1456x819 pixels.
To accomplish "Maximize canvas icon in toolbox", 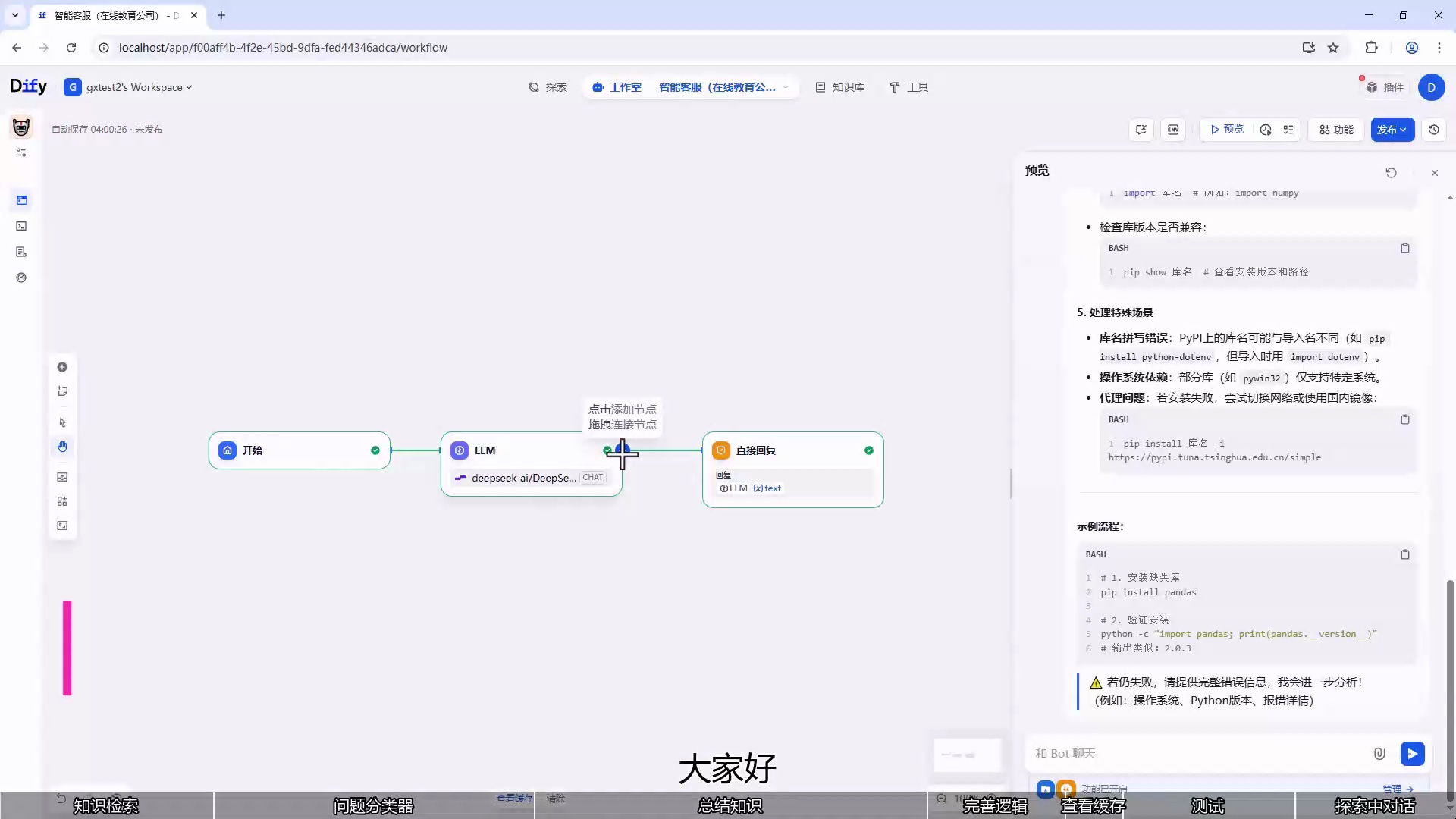I will 62,526.
